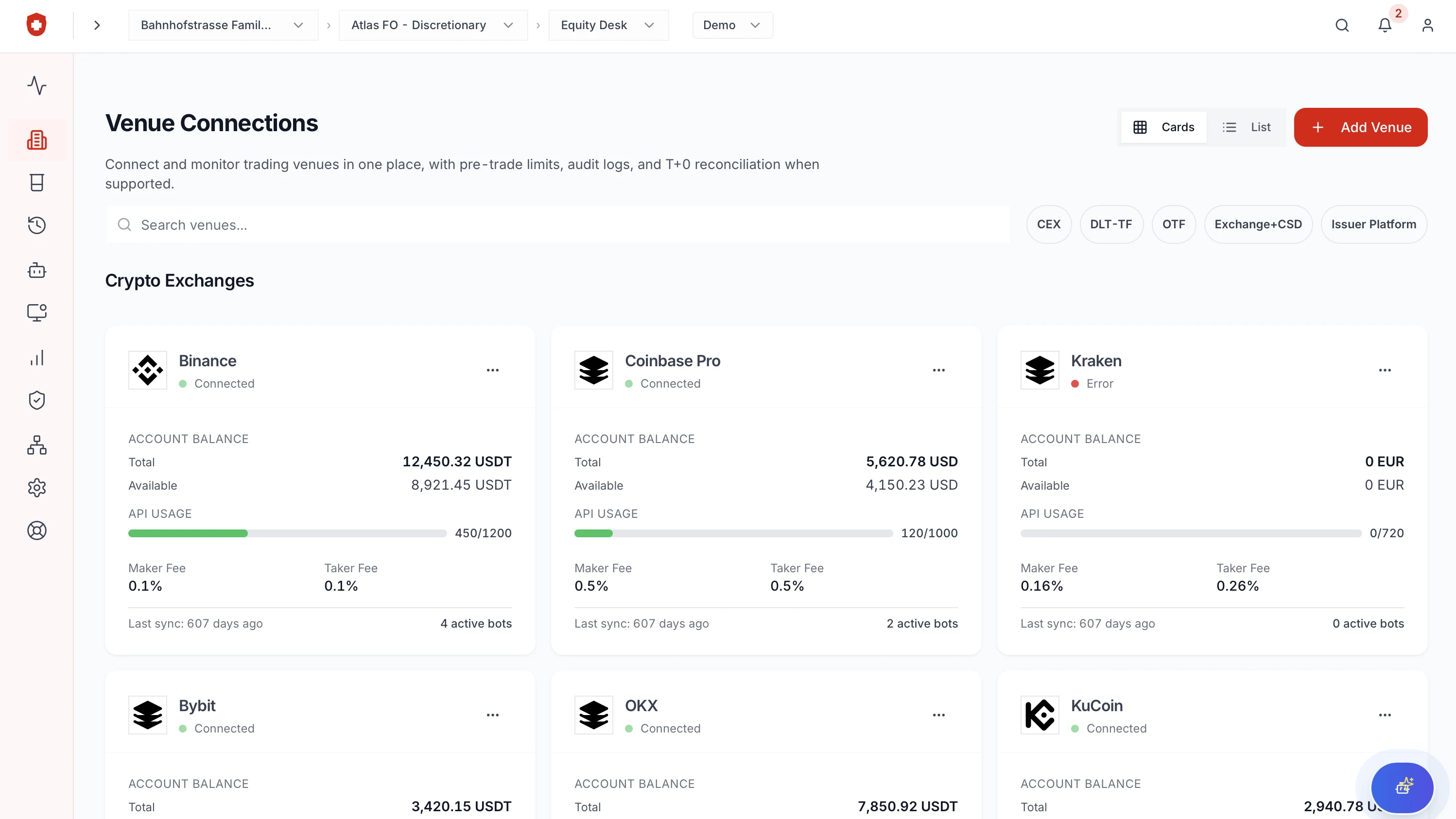Click the Search venues input field
This screenshot has height=819, width=1456.
point(557,225)
